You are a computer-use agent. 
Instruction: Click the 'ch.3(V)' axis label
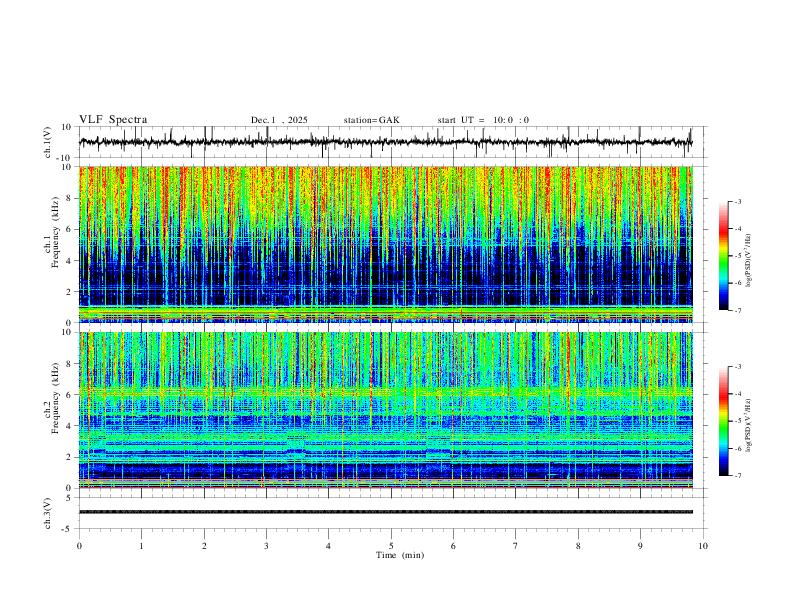click(48, 513)
